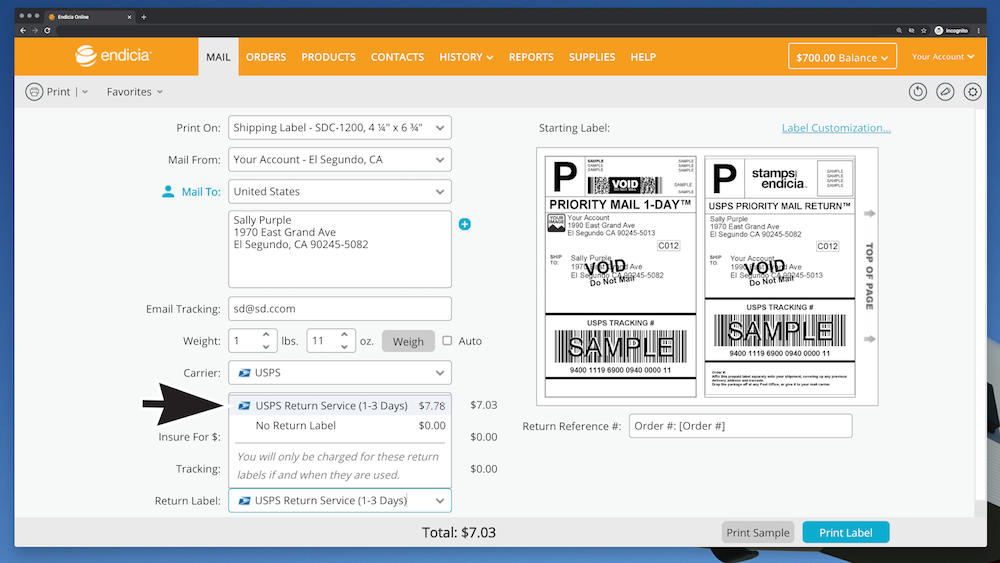Click the browser forward arrow

35,30
